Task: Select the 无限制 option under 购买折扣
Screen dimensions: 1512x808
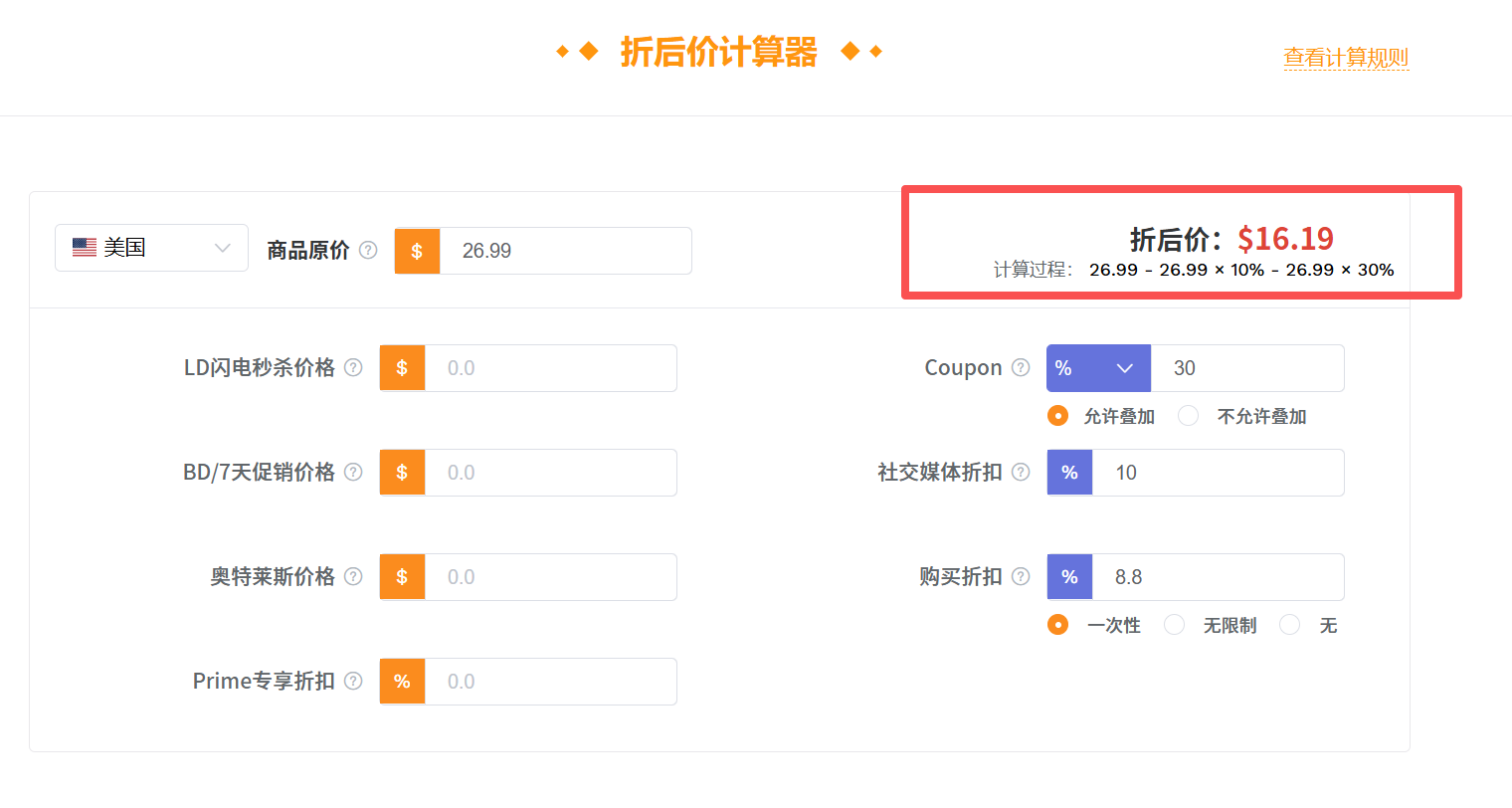Action: coord(1174,624)
